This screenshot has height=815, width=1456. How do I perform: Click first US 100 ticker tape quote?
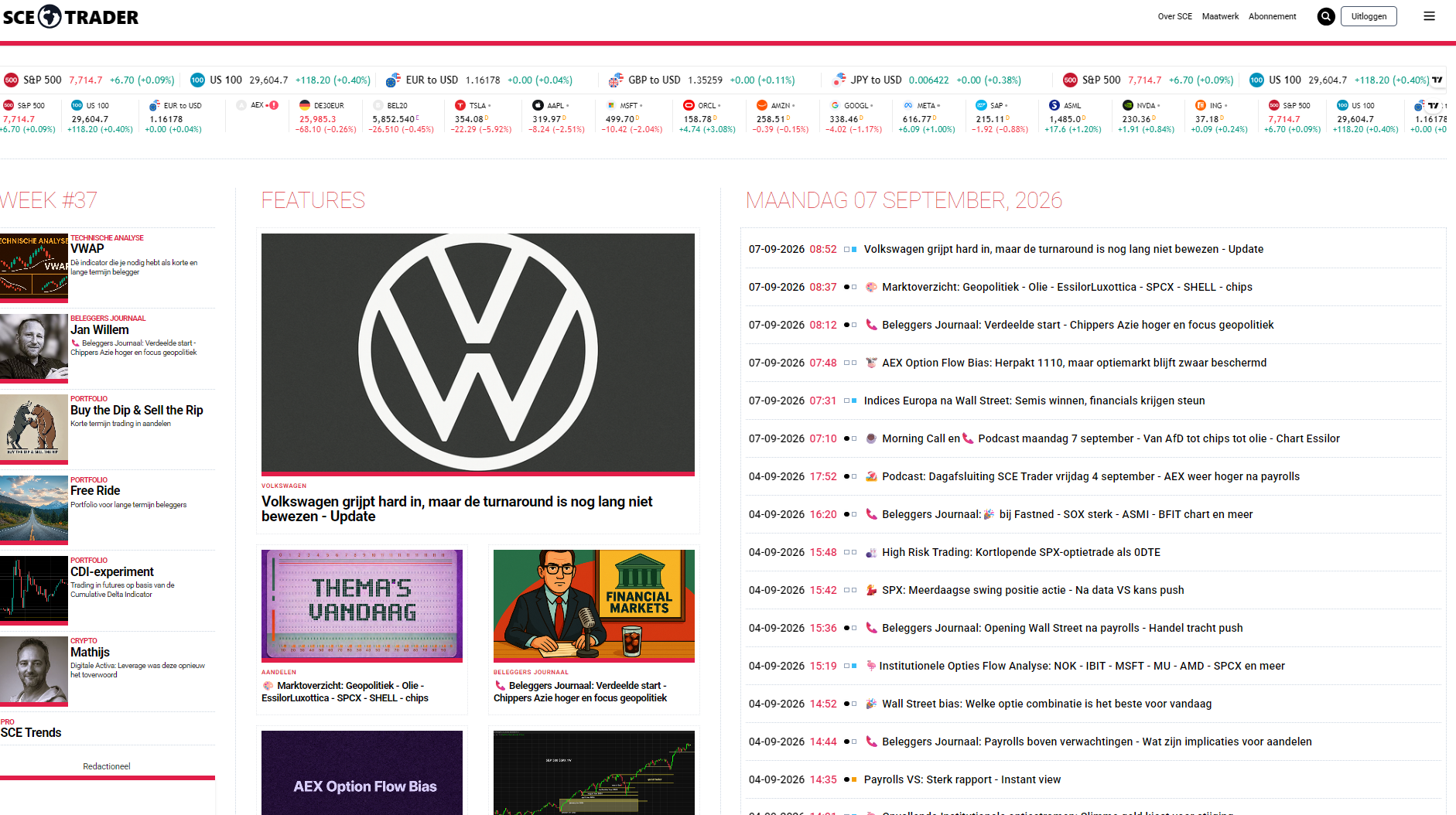coord(280,80)
